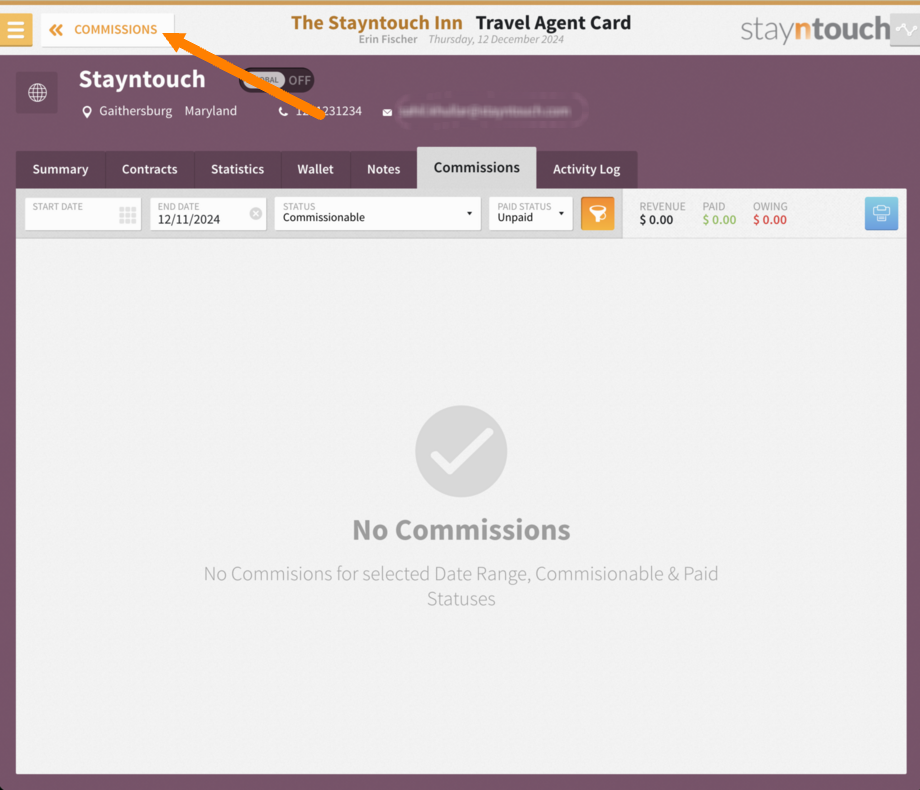This screenshot has height=790, width=920.
Task: Apply the orange filter button
Action: click(597, 214)
